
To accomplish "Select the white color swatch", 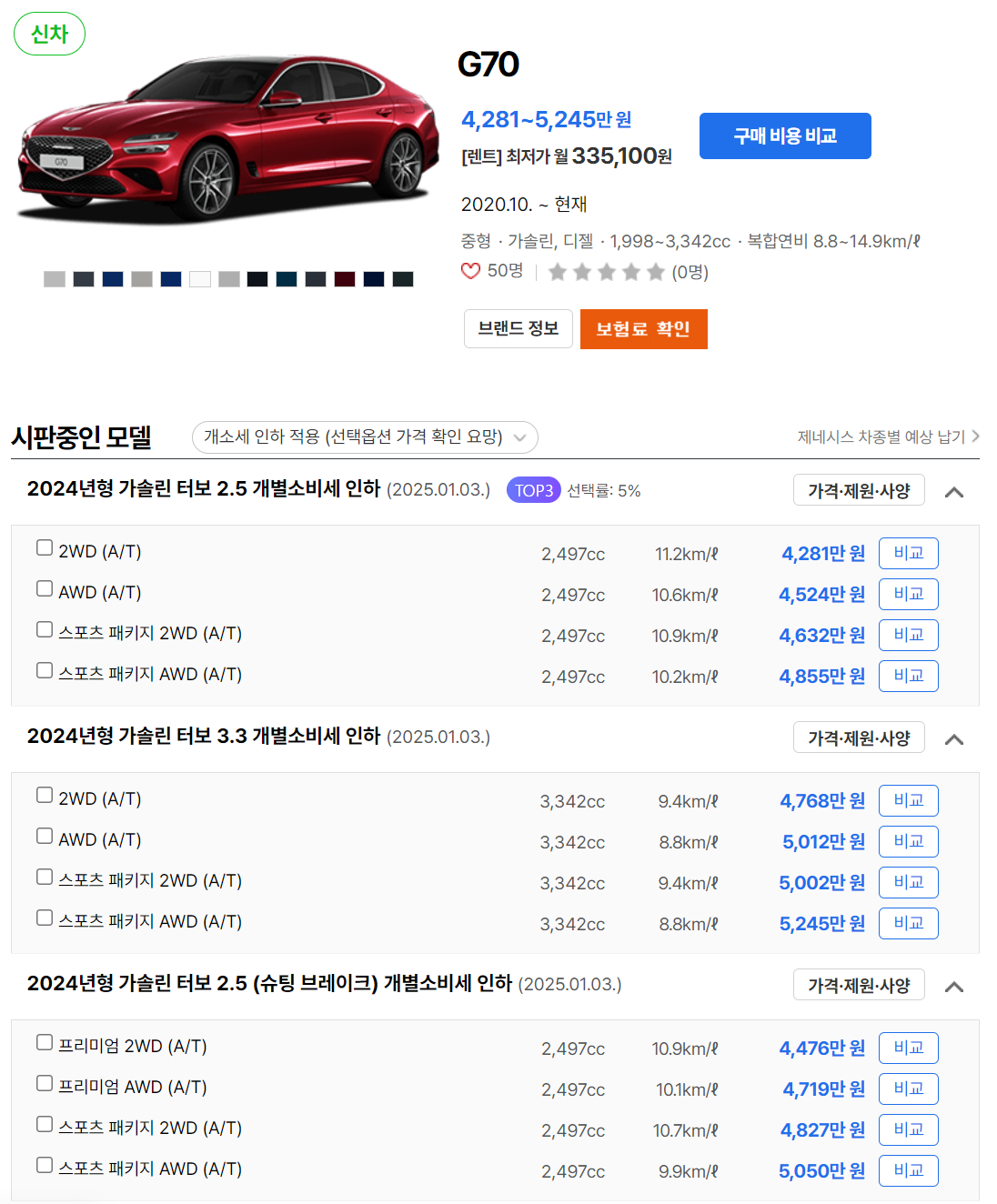I will click(x=200, y=279).
